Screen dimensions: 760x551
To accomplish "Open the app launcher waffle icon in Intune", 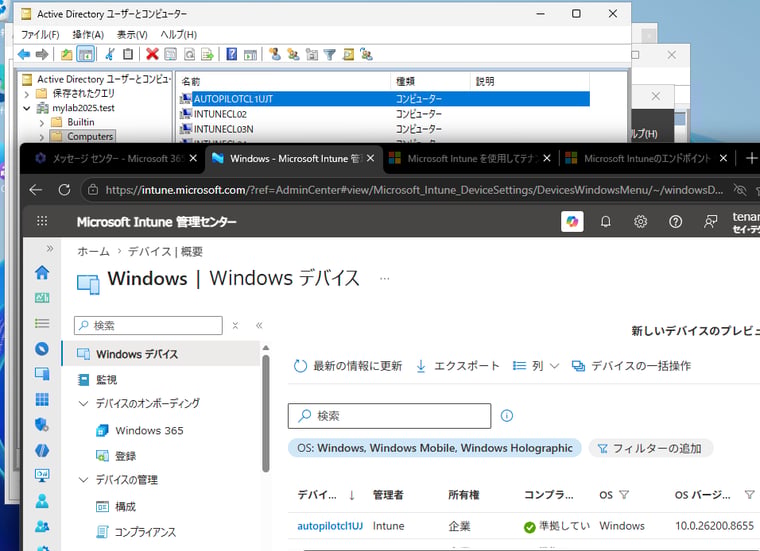I will coord(42,221).
